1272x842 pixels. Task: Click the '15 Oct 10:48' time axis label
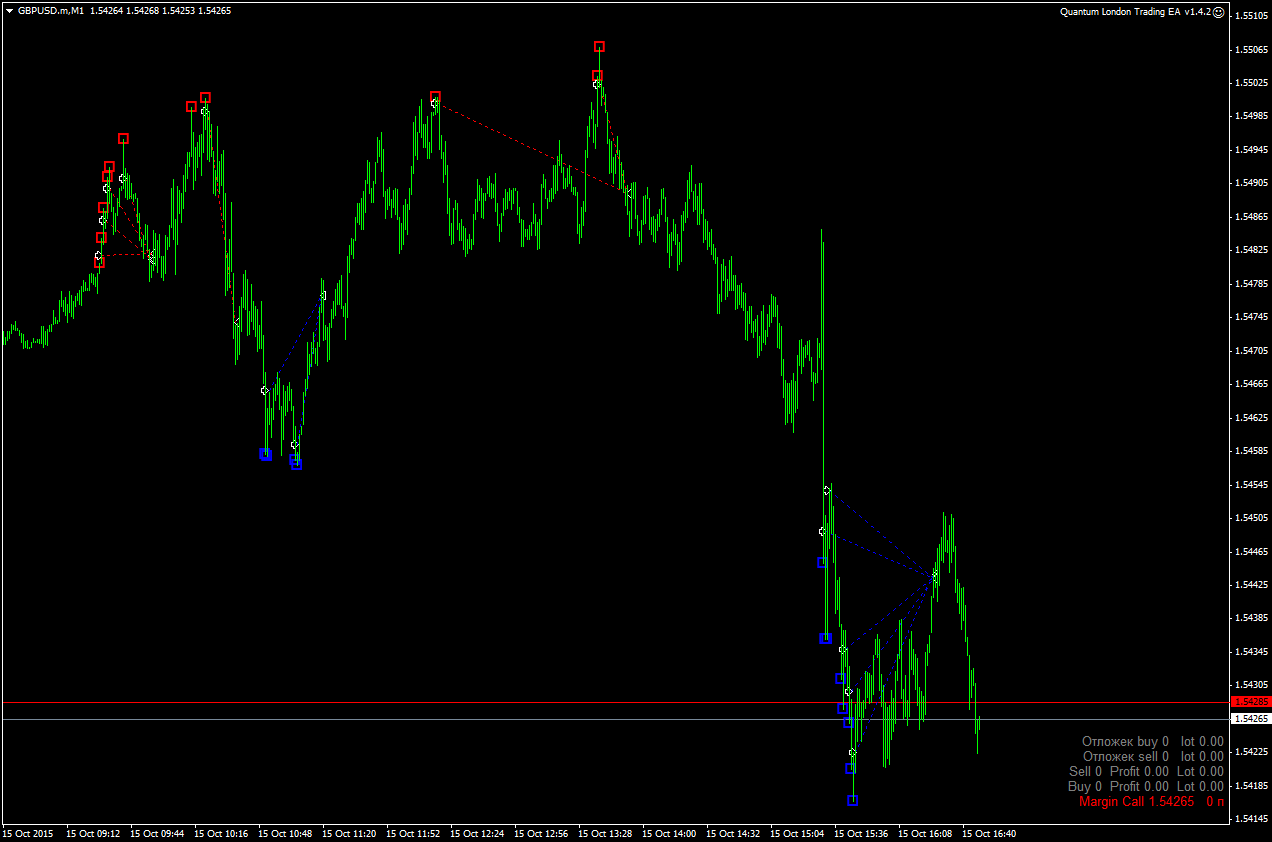point(284,833)
